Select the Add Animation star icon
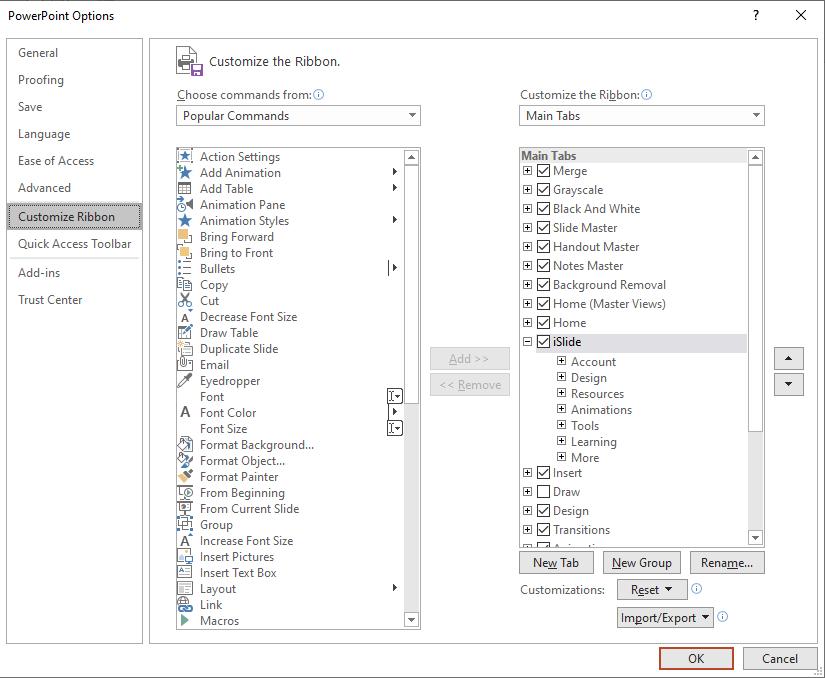Viewport: 825px width, 678px height. tap(185, 173)
